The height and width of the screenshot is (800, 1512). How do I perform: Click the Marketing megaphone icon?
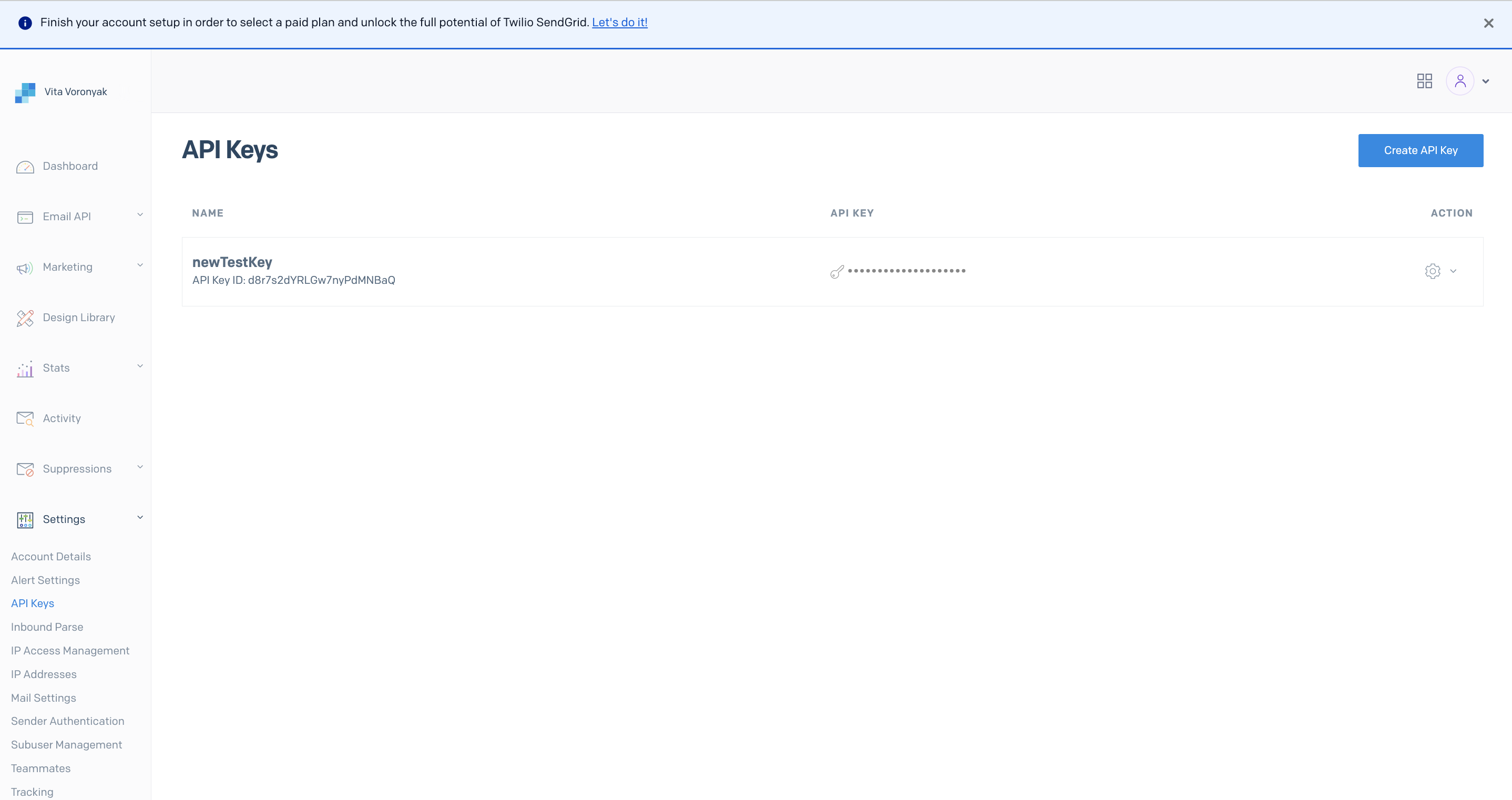click(25, 268)
